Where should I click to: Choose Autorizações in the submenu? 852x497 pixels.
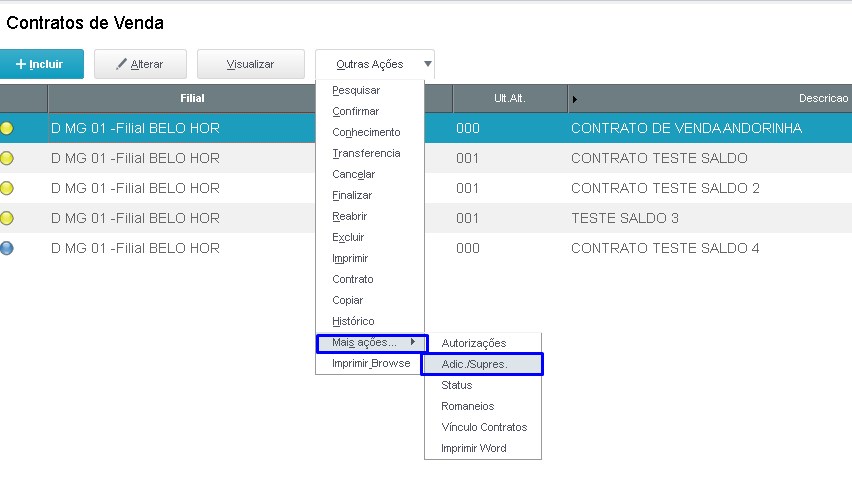473,343
